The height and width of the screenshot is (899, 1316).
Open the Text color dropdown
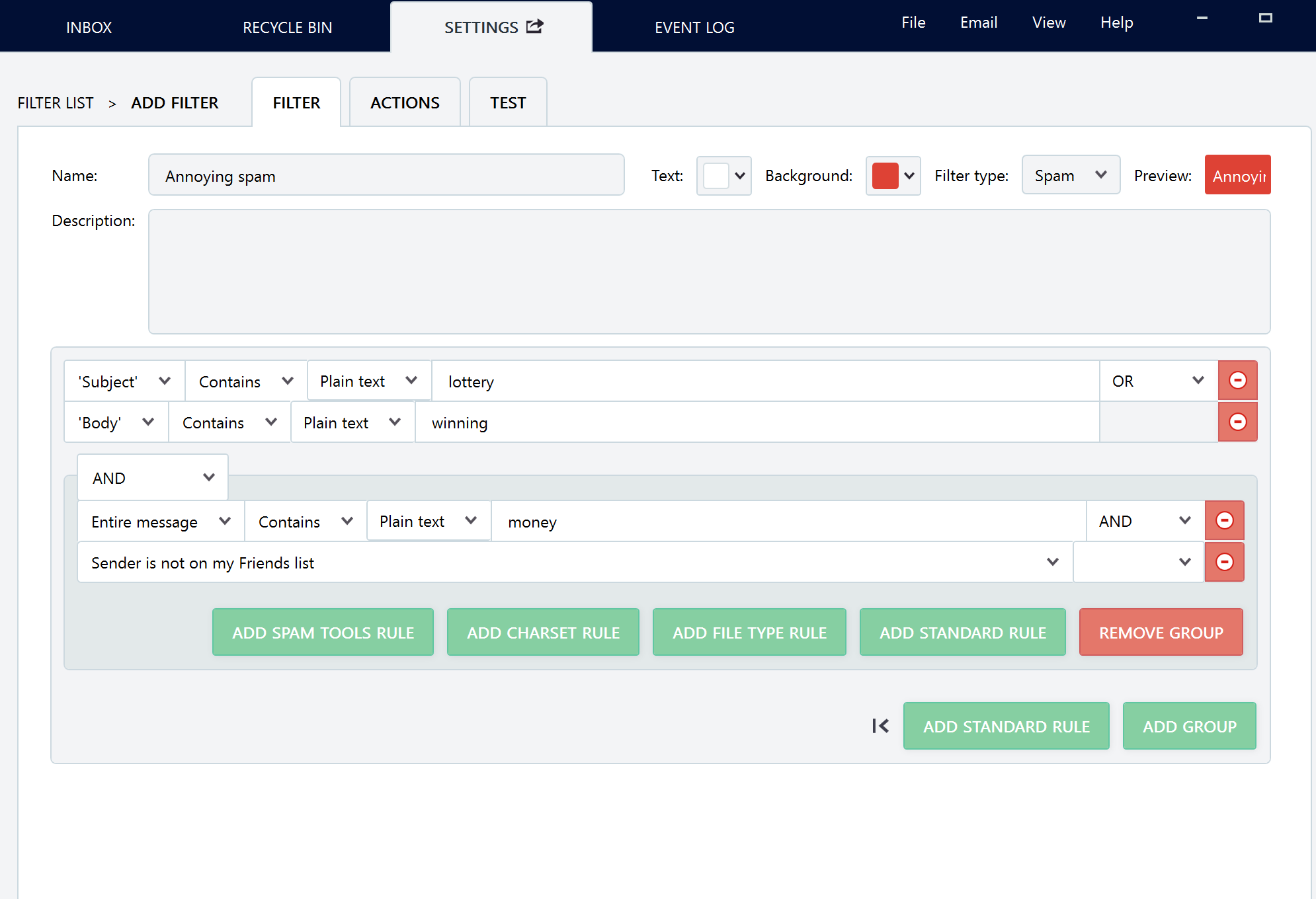tap(723, 176)
